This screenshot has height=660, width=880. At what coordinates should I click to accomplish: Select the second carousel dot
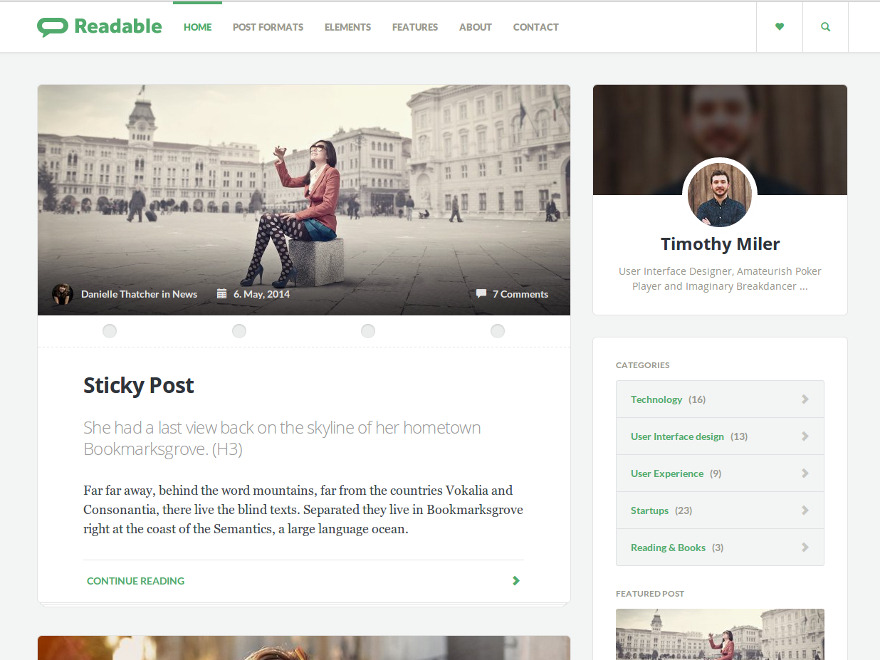tap(239, 330)
